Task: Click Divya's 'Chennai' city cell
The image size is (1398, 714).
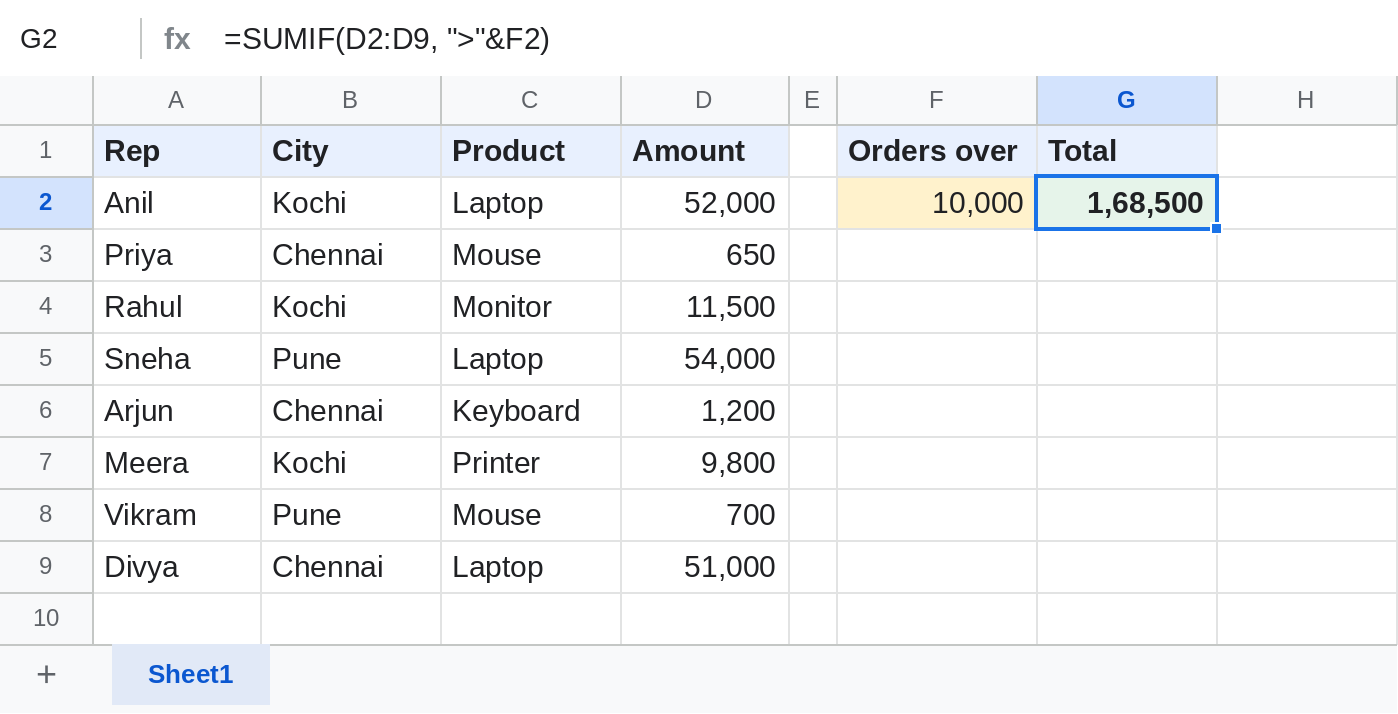Action: click(x=351, y=567)
